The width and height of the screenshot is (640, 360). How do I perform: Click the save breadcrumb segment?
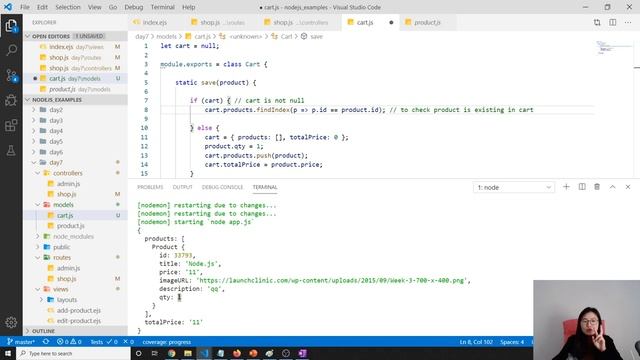tap(316, 36)
